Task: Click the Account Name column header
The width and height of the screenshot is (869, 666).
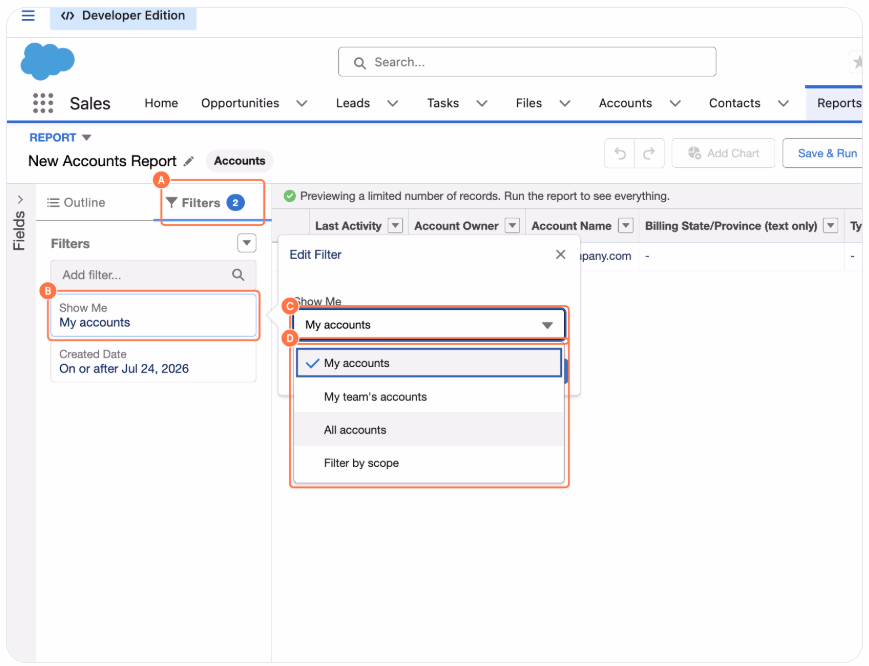Action: click(571, 226)
